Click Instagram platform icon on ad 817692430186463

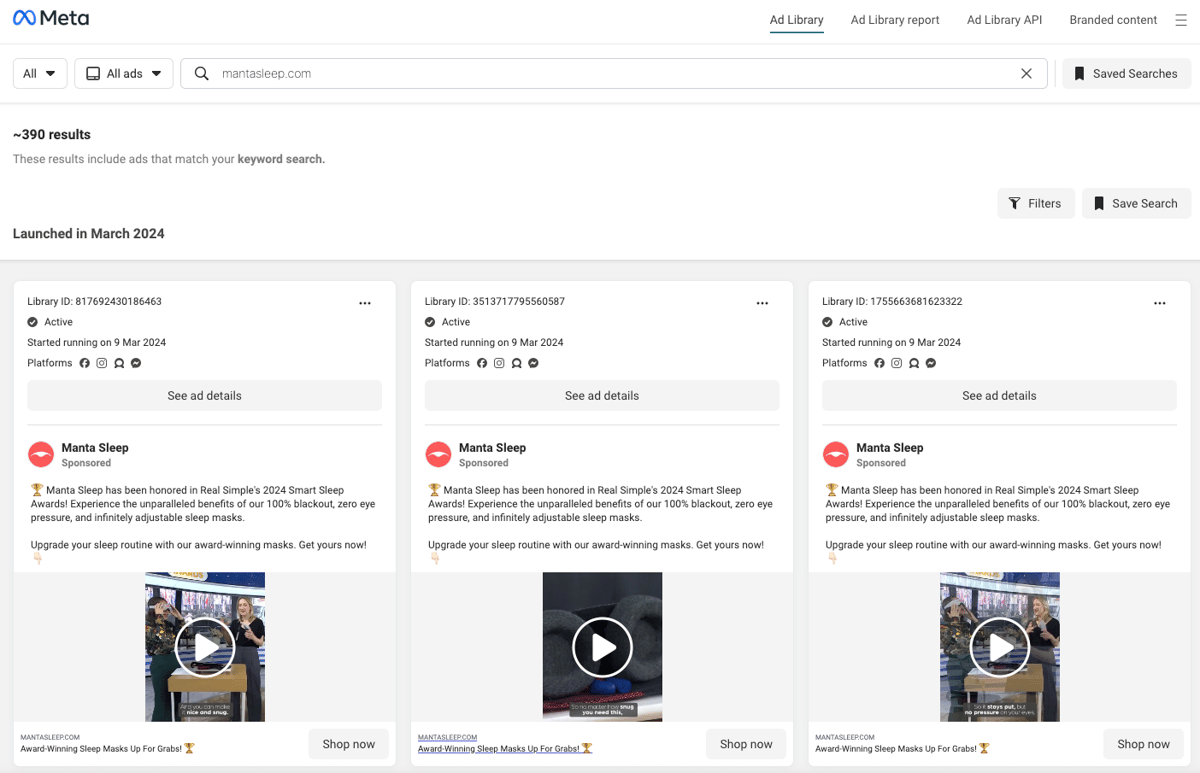pyautogui.click(x=101, y=363)
